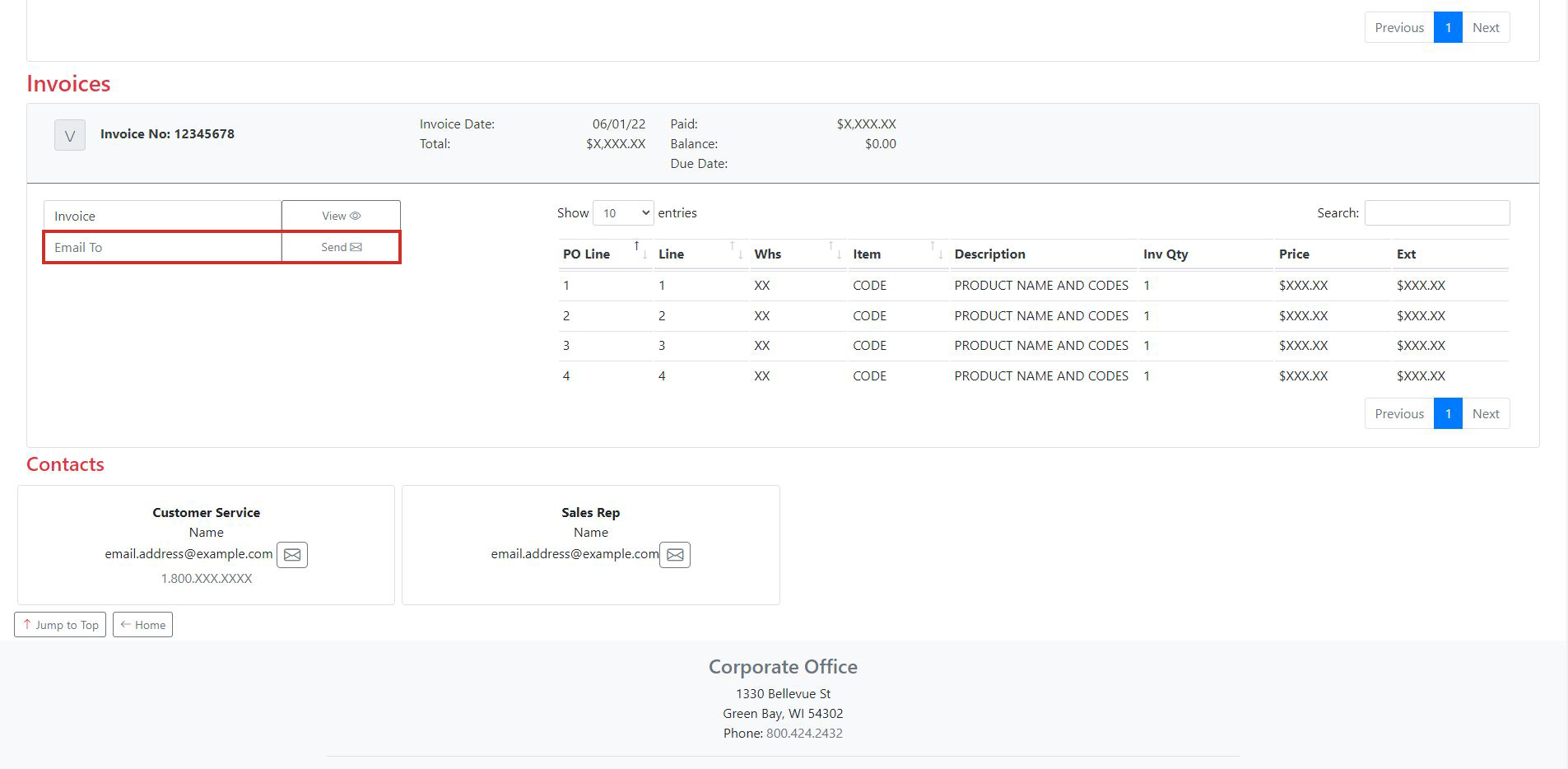Toggle ascending sort on Whs column
The width and height of the screenshot is (1568, 769).
coord(831,245)
